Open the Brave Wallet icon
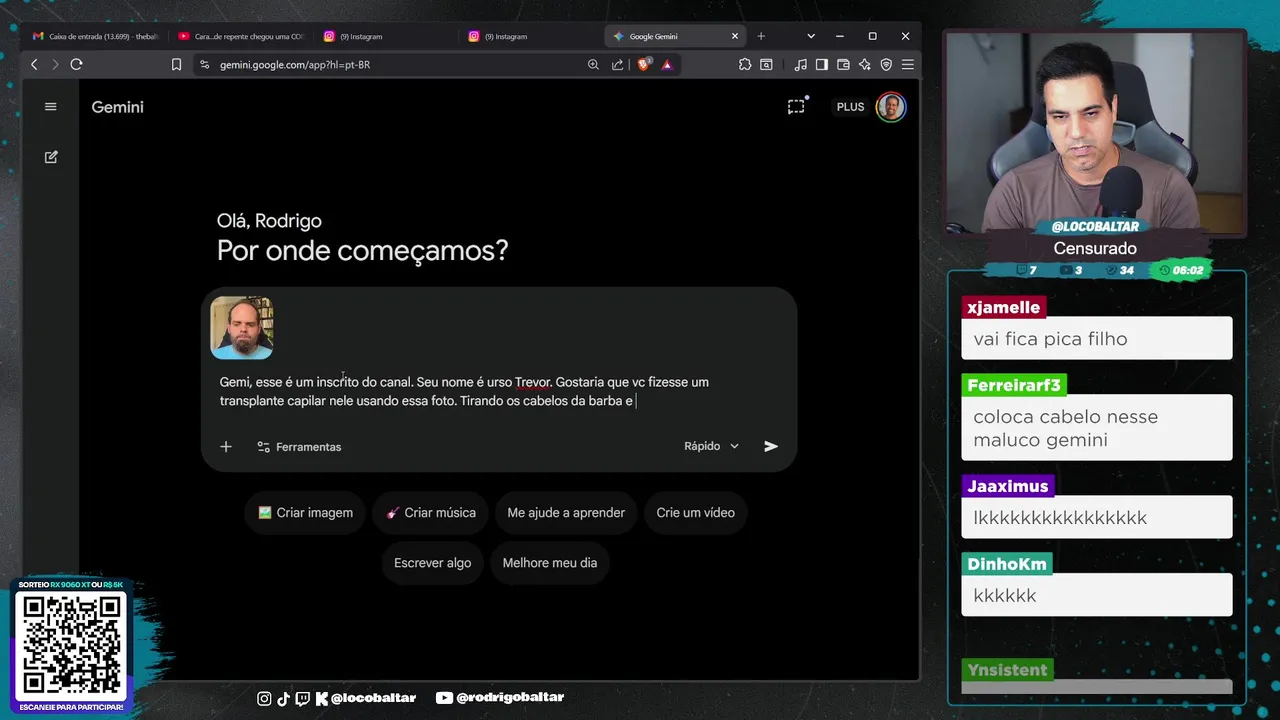 [x=843, y=64]
